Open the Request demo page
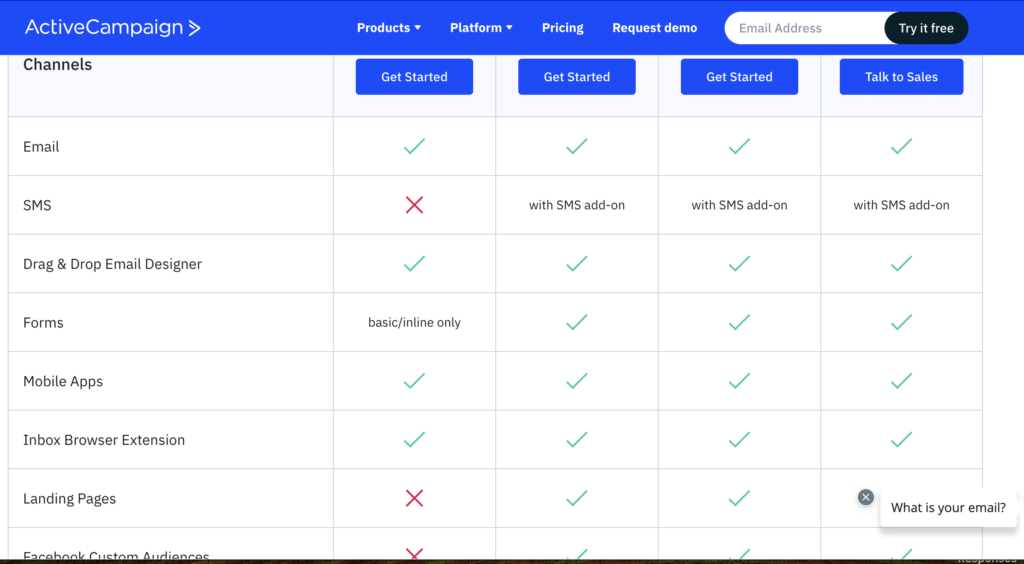1024x564 pixels. [x=654, y=28]
